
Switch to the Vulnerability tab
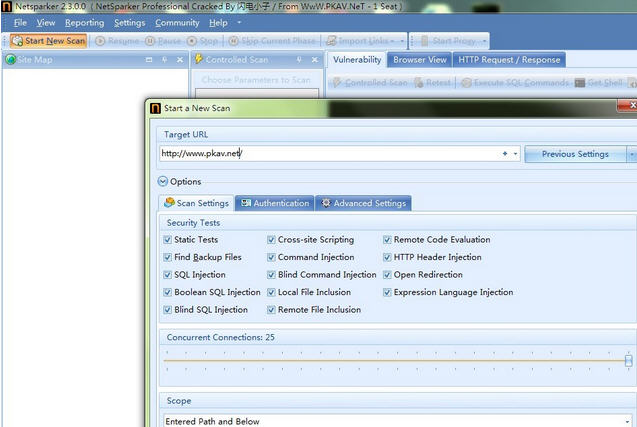(357, 60)
